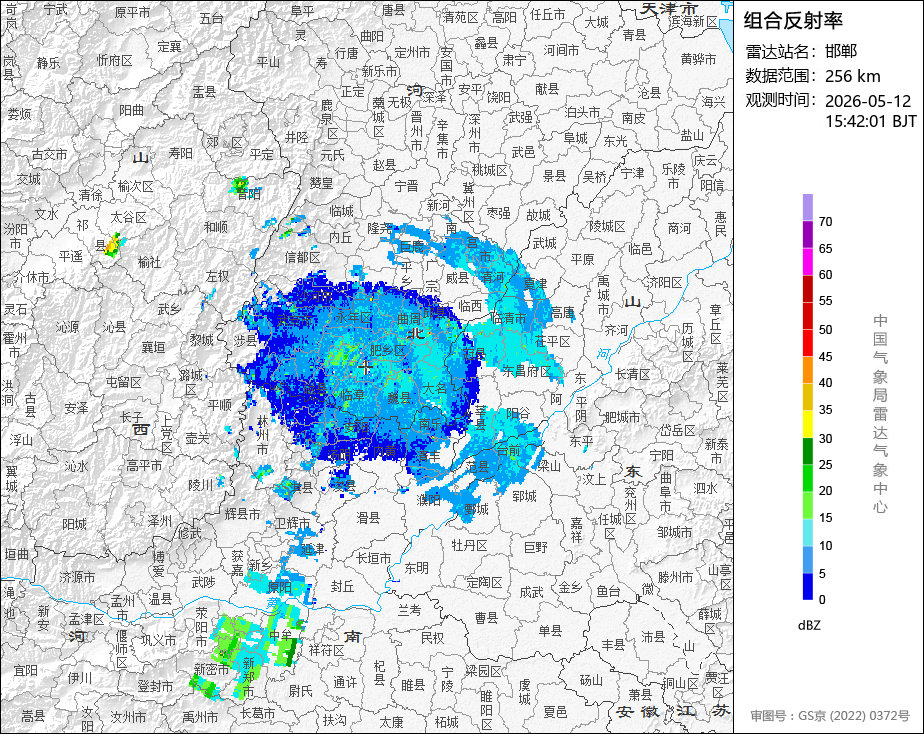This screenshot has height=734, width=924.
Task: Click the 组合反射率 title
Action: [x=793, y=21]
